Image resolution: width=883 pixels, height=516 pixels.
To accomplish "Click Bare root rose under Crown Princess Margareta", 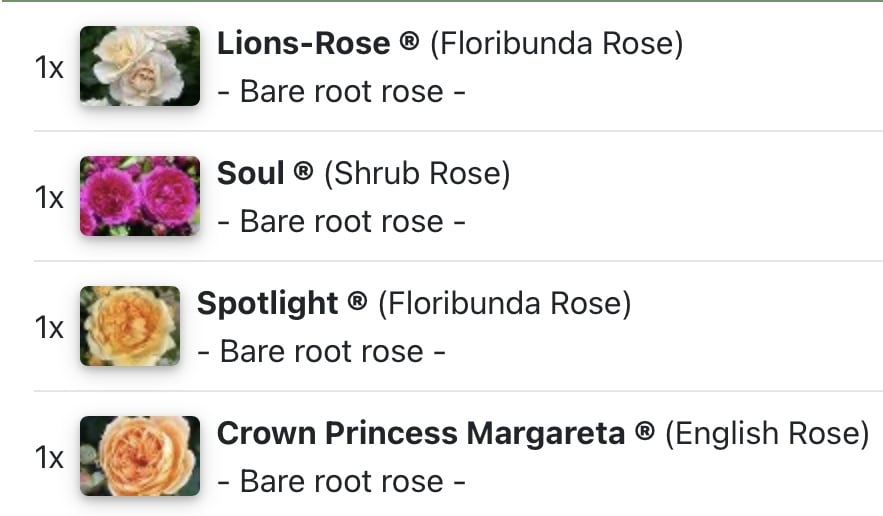I will [x=341, y=482].
